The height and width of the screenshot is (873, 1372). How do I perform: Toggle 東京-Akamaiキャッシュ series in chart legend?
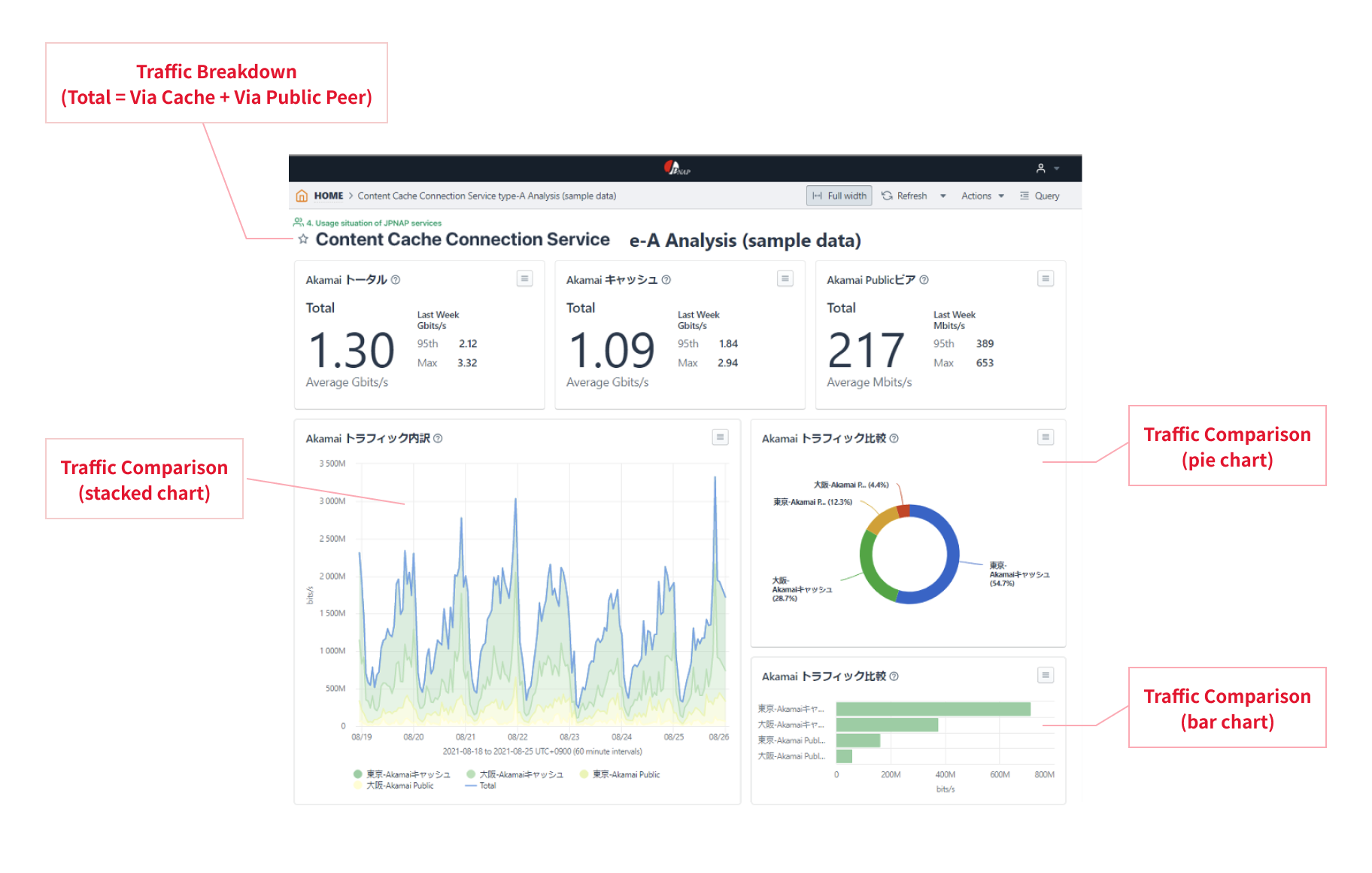click(x=407, y=774)
